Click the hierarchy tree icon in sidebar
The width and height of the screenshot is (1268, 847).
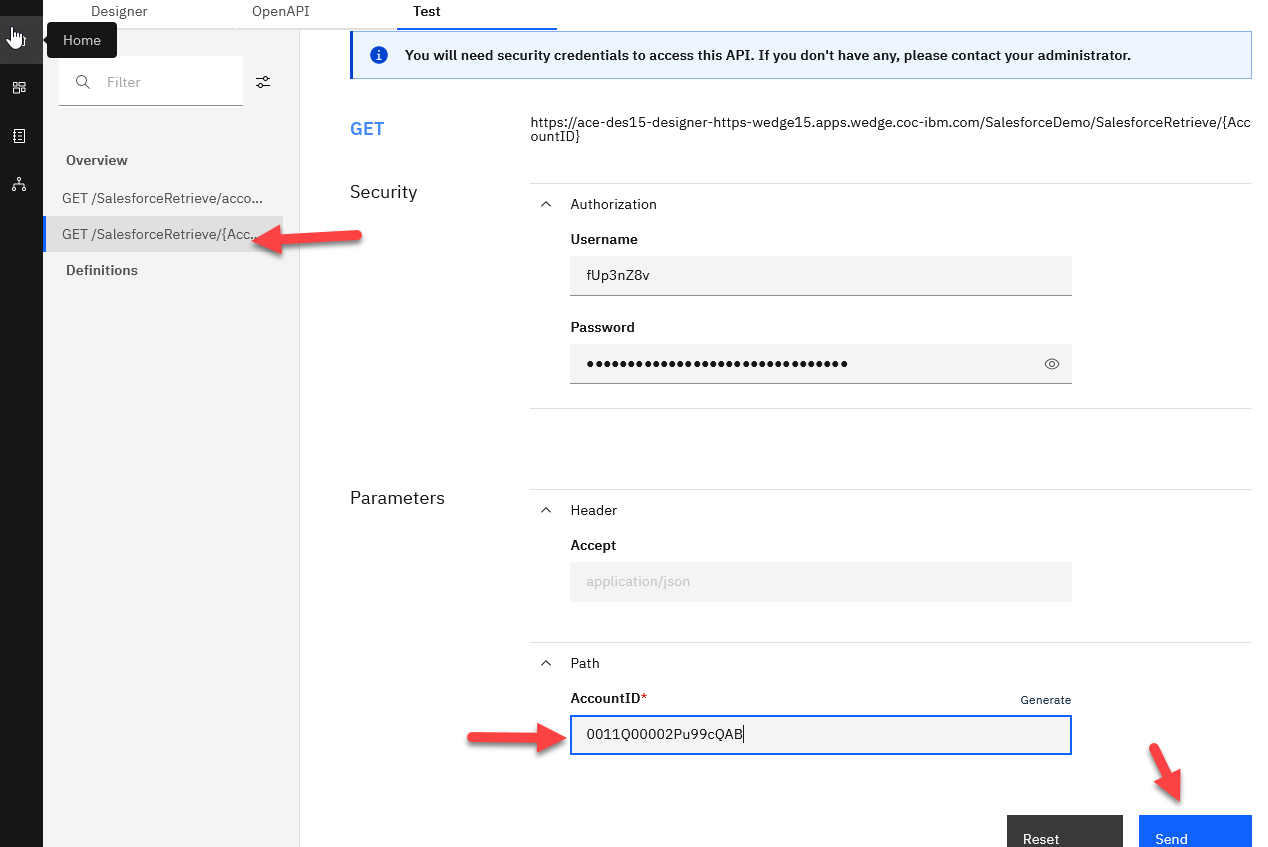click(x=19, y=184)
